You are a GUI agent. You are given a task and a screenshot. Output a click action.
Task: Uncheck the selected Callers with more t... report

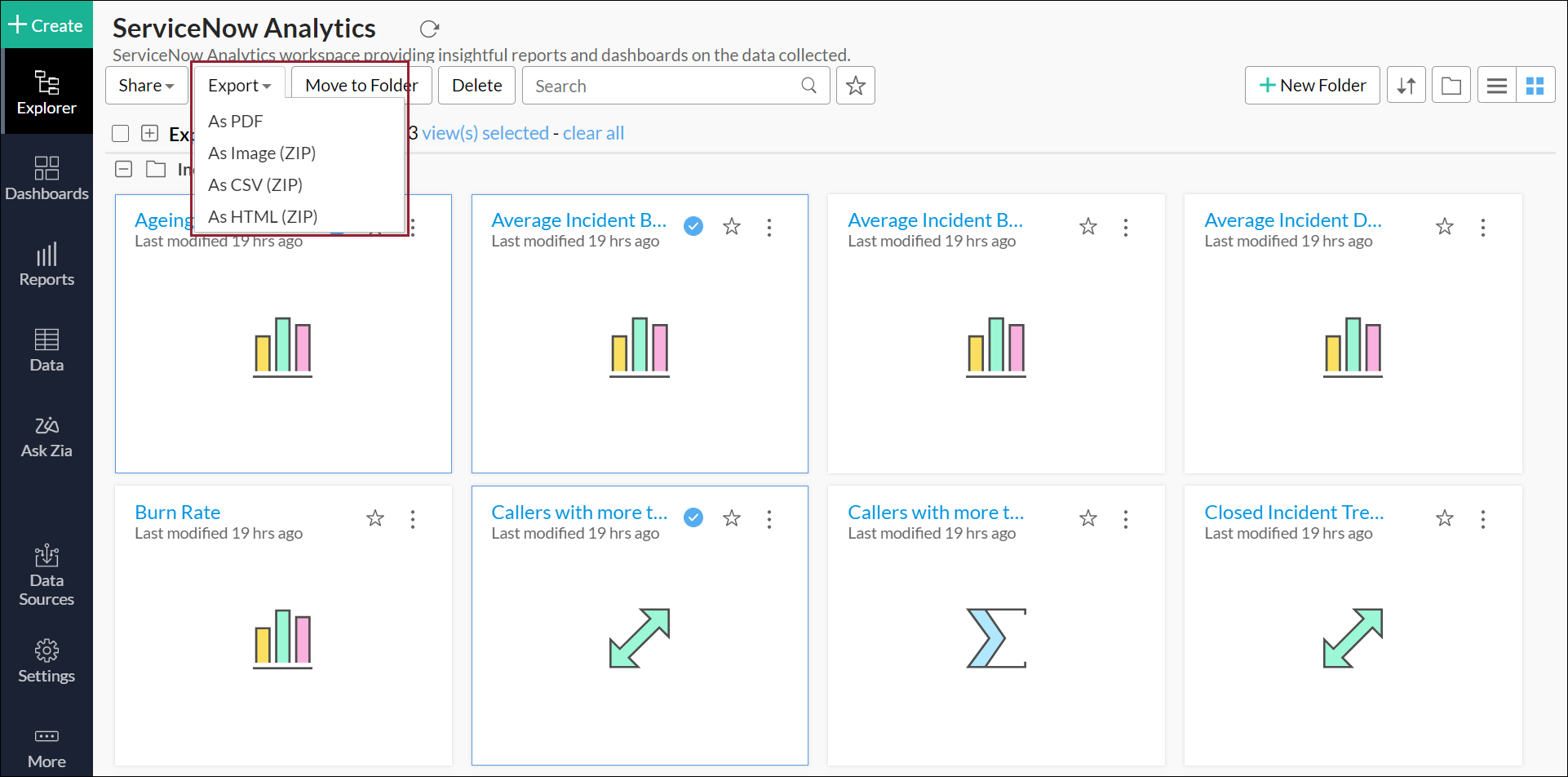coord(693,517)
